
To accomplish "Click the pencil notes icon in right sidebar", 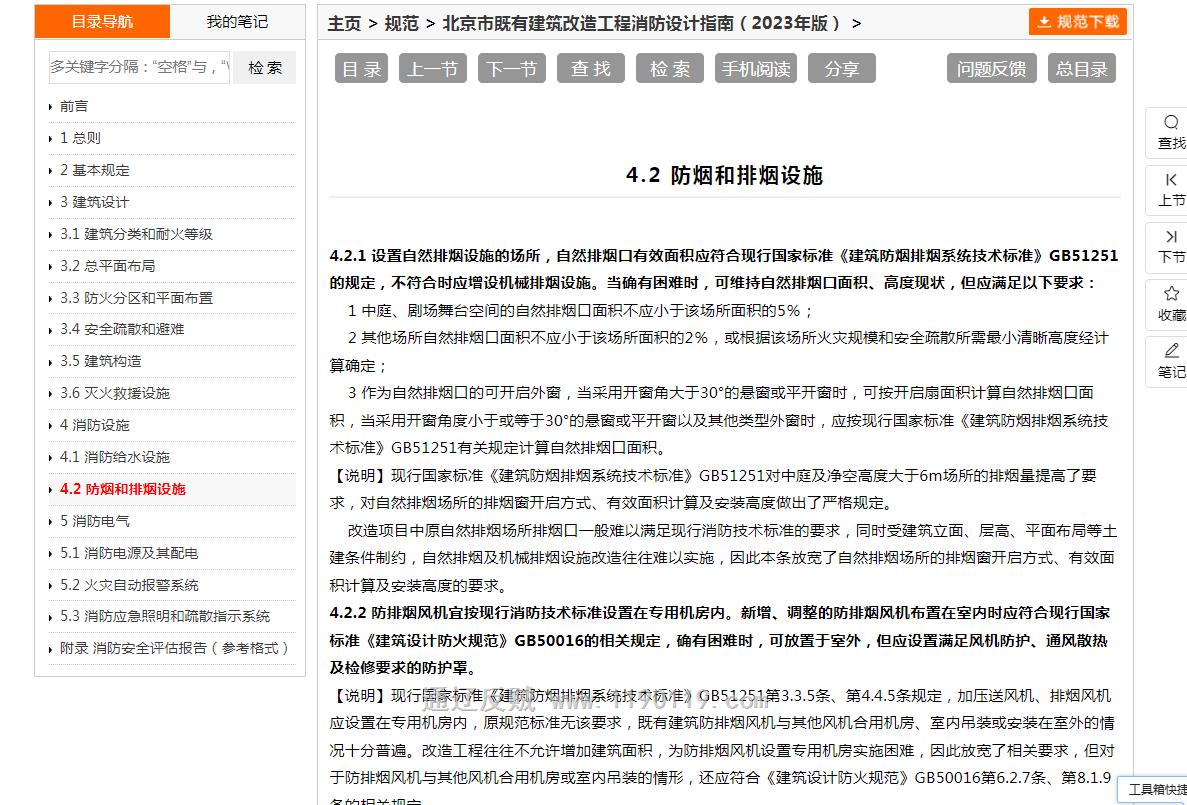I will (x=1171, y=350).
